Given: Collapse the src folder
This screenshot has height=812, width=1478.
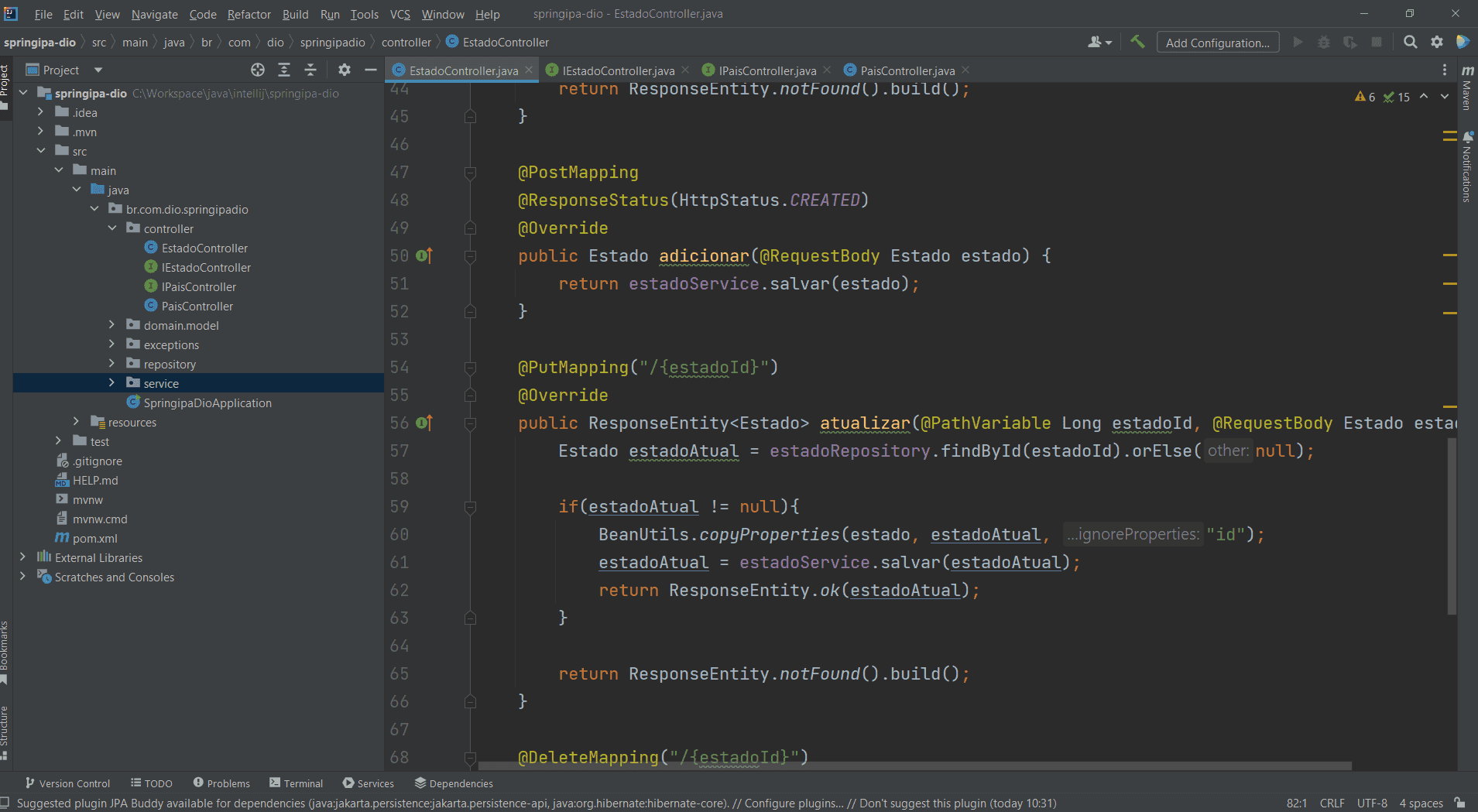Looking at the screenshot, I should tap(41, 151).
